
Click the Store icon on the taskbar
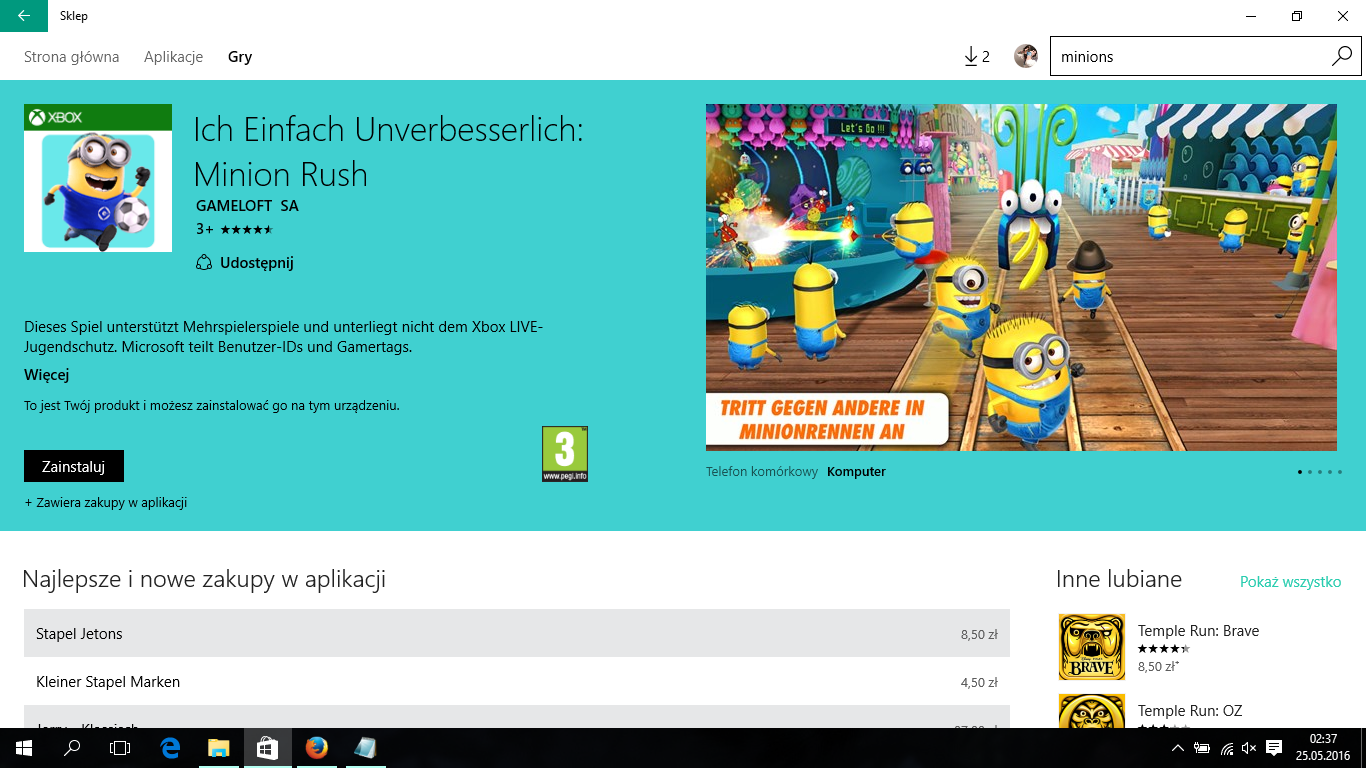point(267,748)
